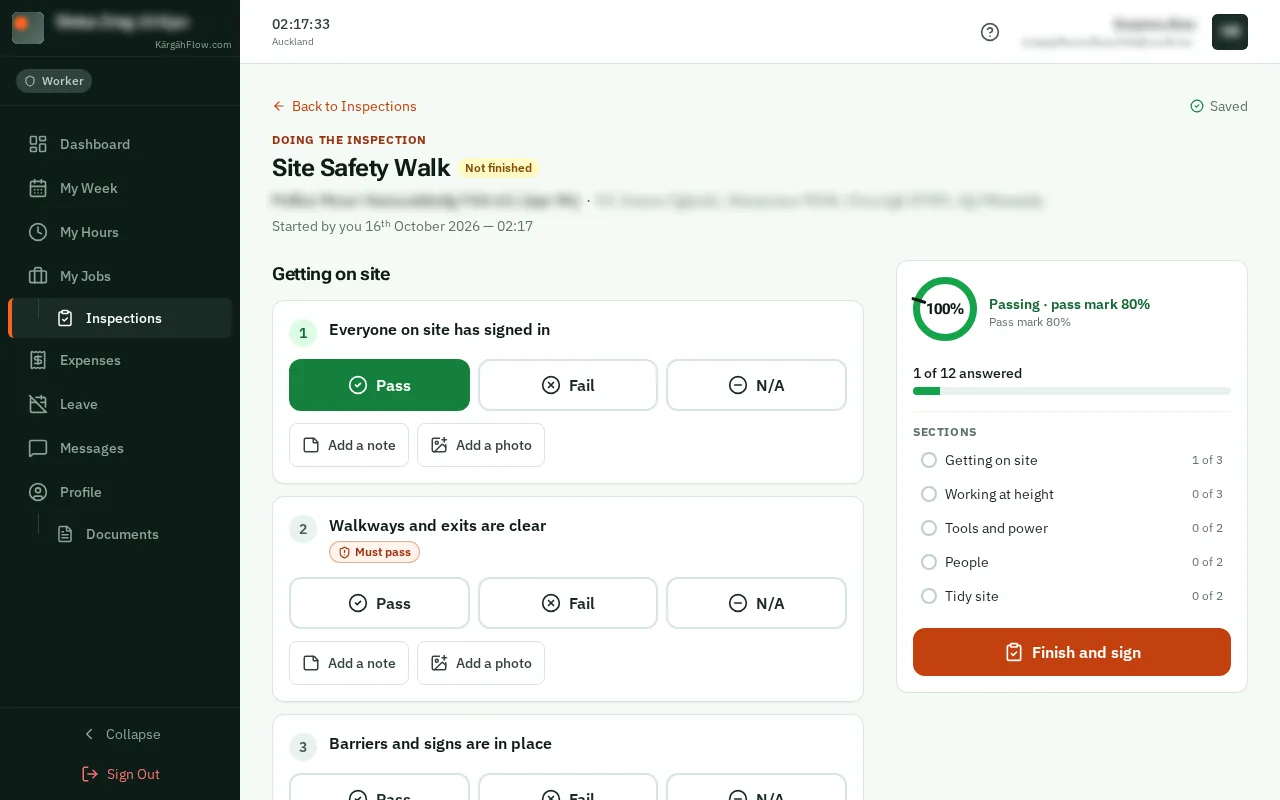This screenshot has height=800, width=1280.
Task: Click Finish and sign button
Action: tap(1072, 652)
